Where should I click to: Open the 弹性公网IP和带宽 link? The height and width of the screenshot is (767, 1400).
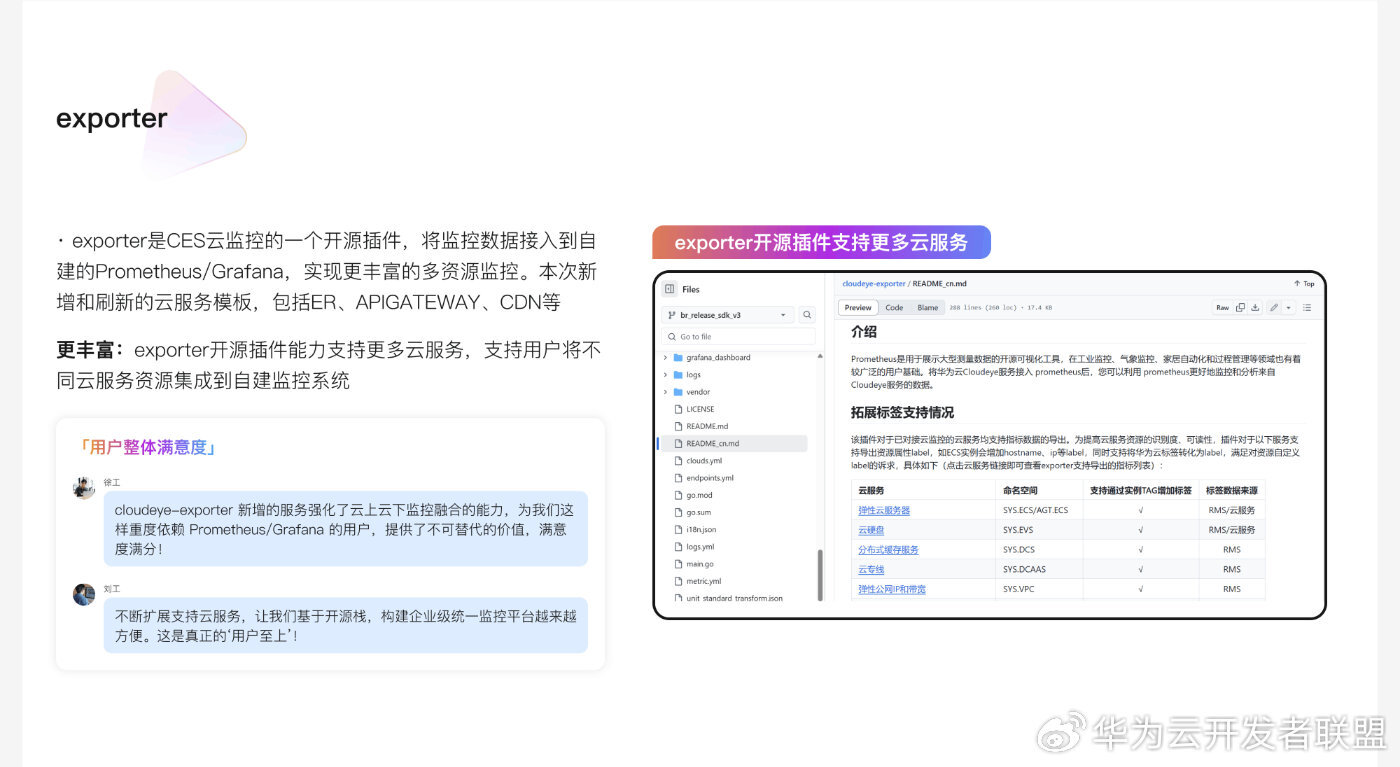point(892,589)
